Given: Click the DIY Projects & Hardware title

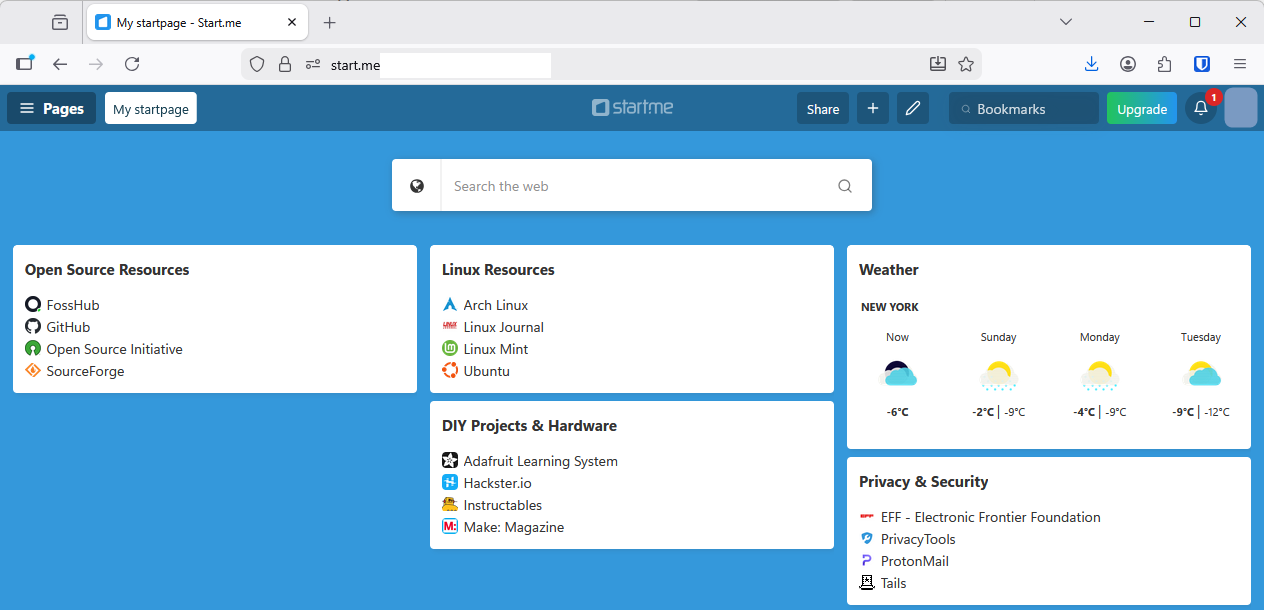Looking at the screenshot, I should click(x=529, y=425).
